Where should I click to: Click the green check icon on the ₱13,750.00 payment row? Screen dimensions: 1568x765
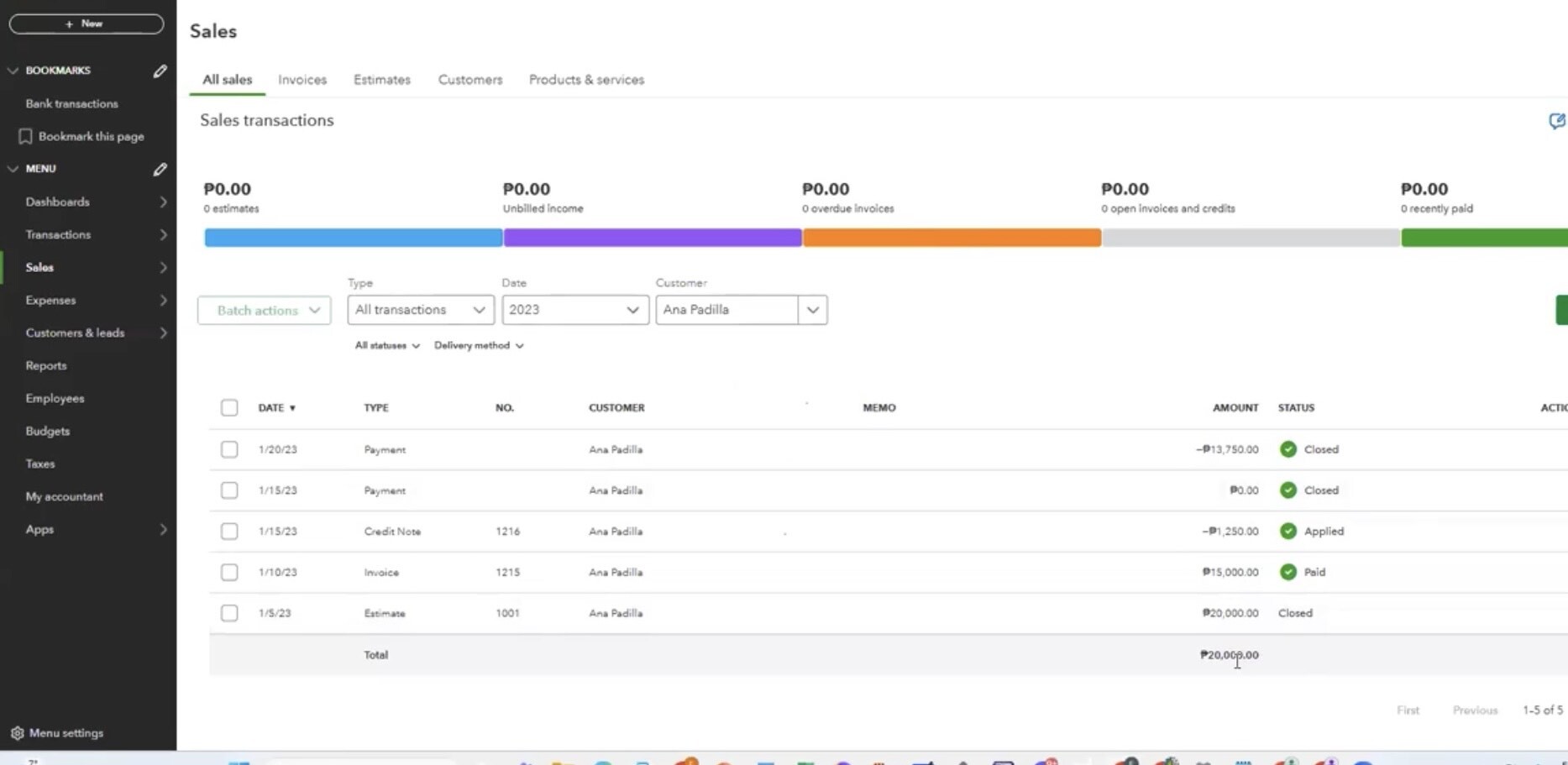pyautogui.click(x=1287, y=449)
